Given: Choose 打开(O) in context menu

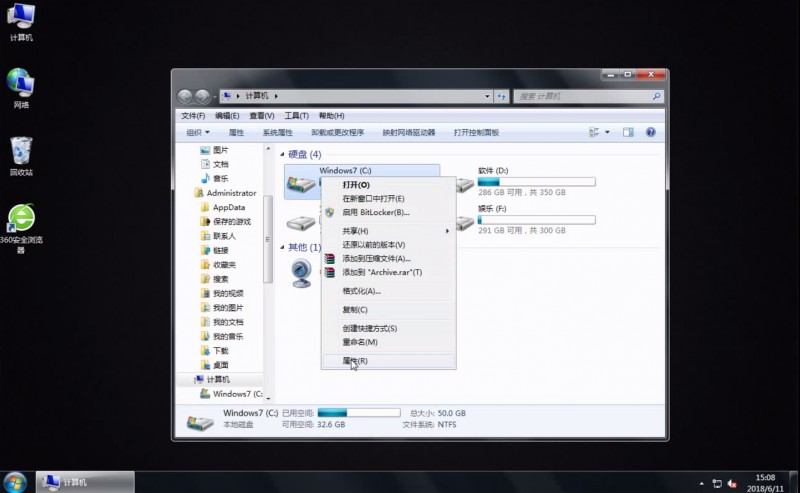Looking at the screenshot, I should pos(389,185).
